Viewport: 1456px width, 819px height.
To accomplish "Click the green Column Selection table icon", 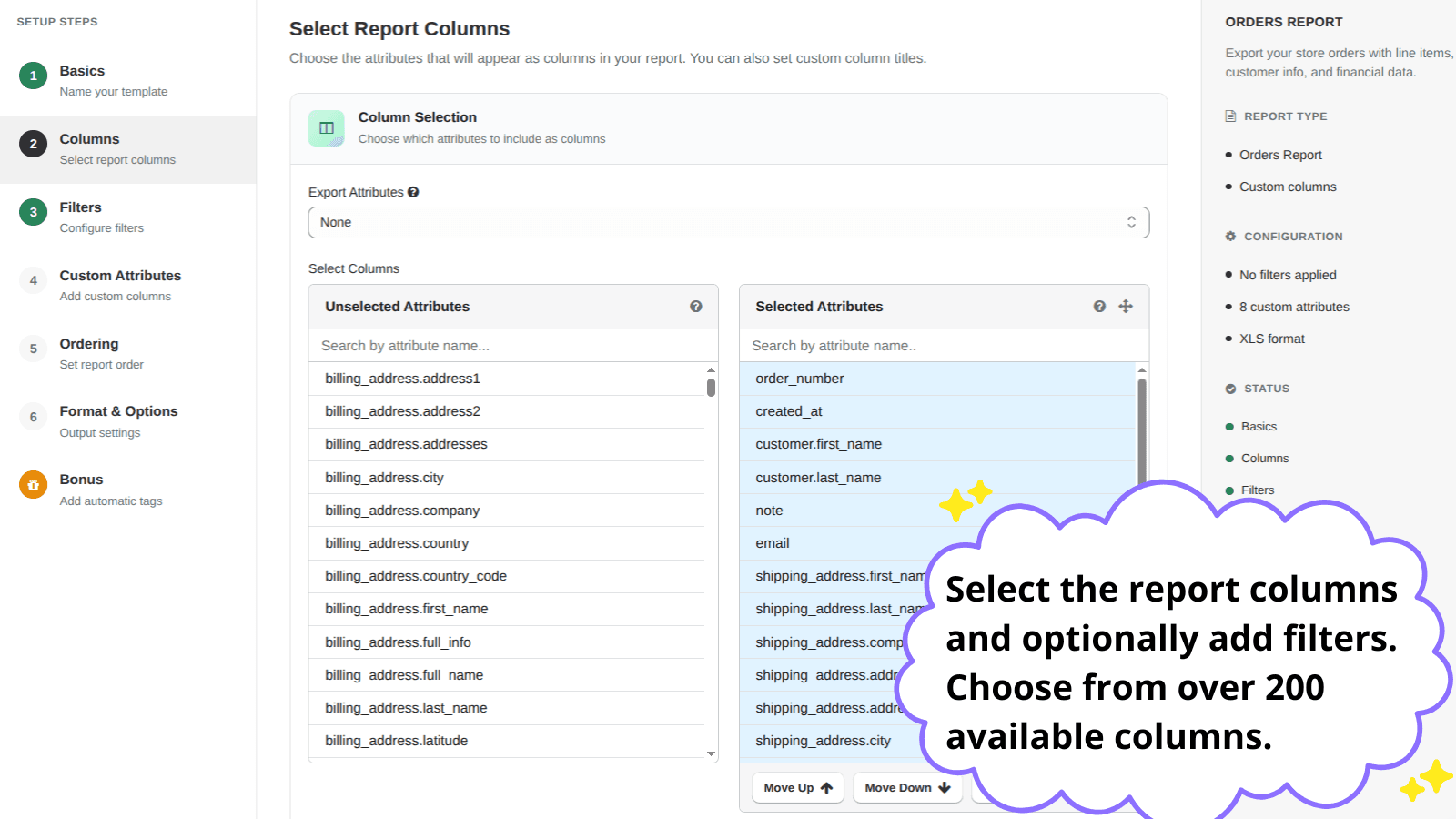I will [326, 128].
